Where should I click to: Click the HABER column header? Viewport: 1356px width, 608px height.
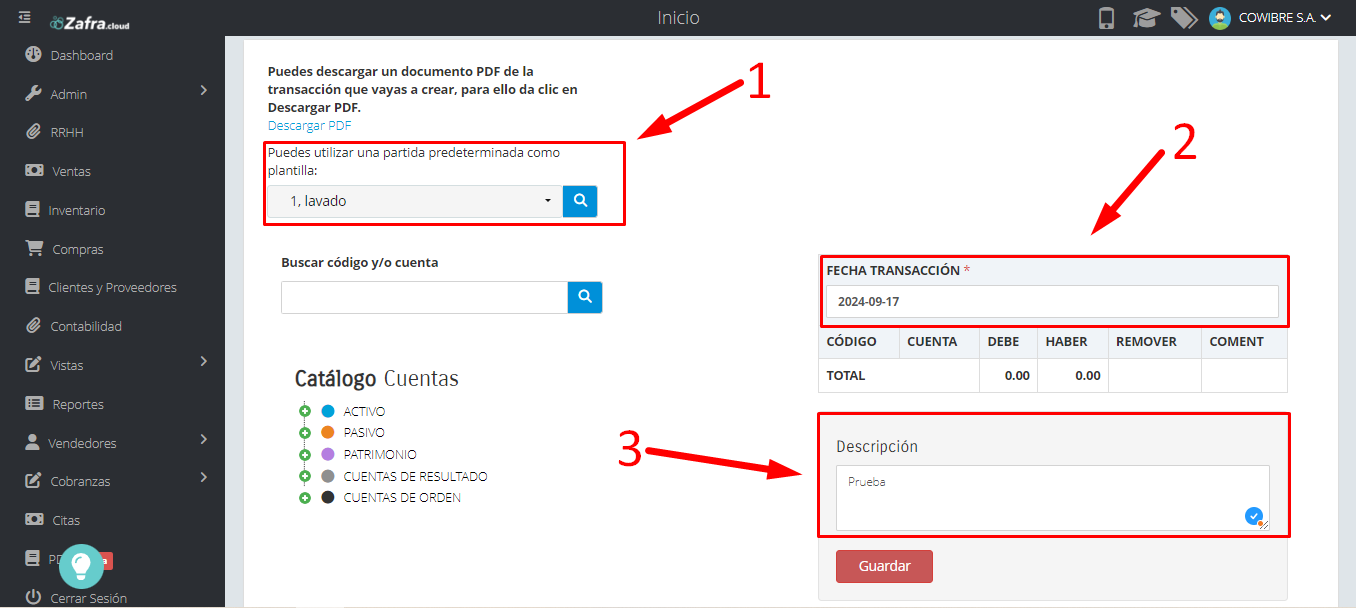click(1066, 342)
